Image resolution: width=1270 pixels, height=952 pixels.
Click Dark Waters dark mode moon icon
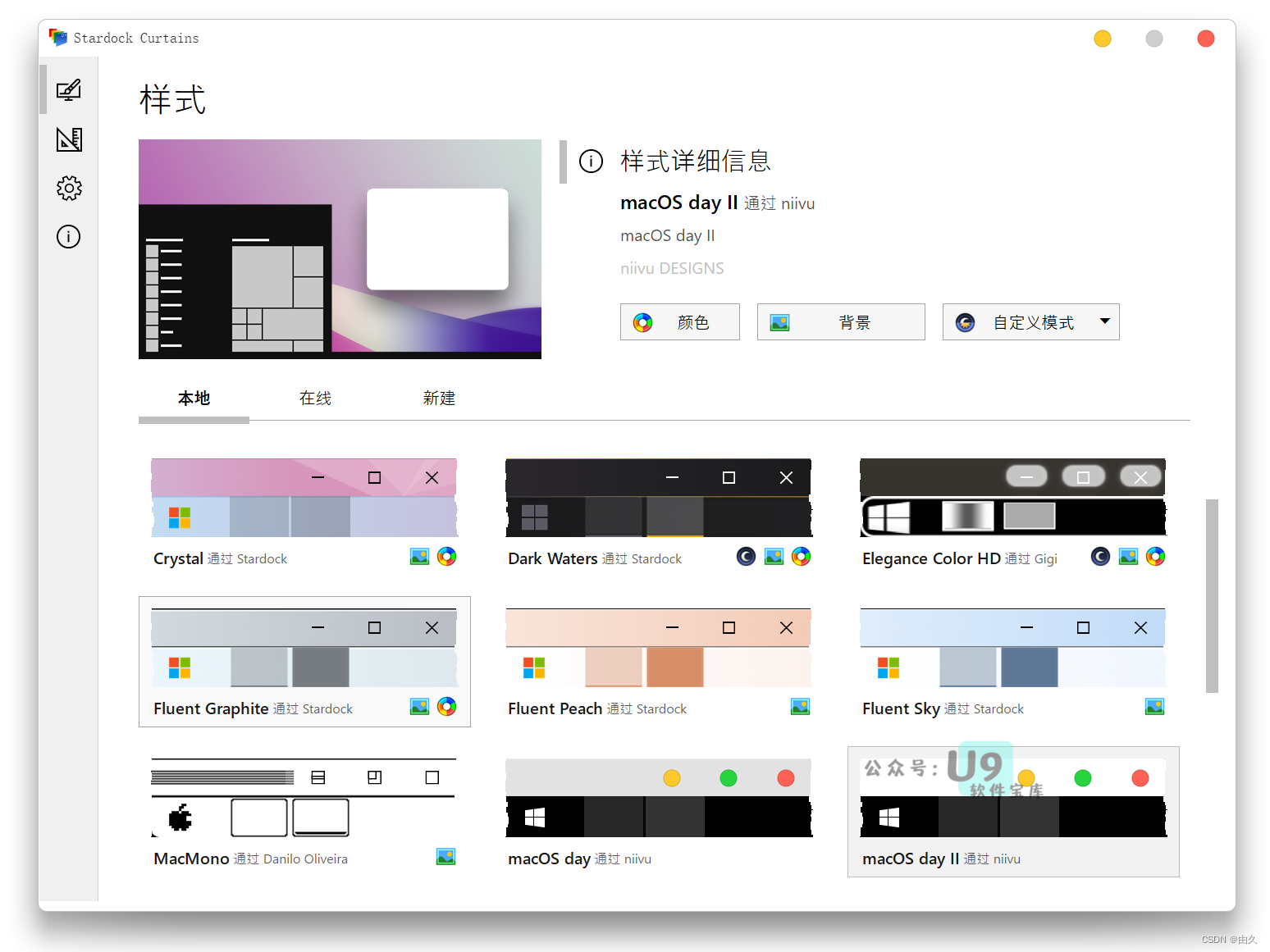746,557
